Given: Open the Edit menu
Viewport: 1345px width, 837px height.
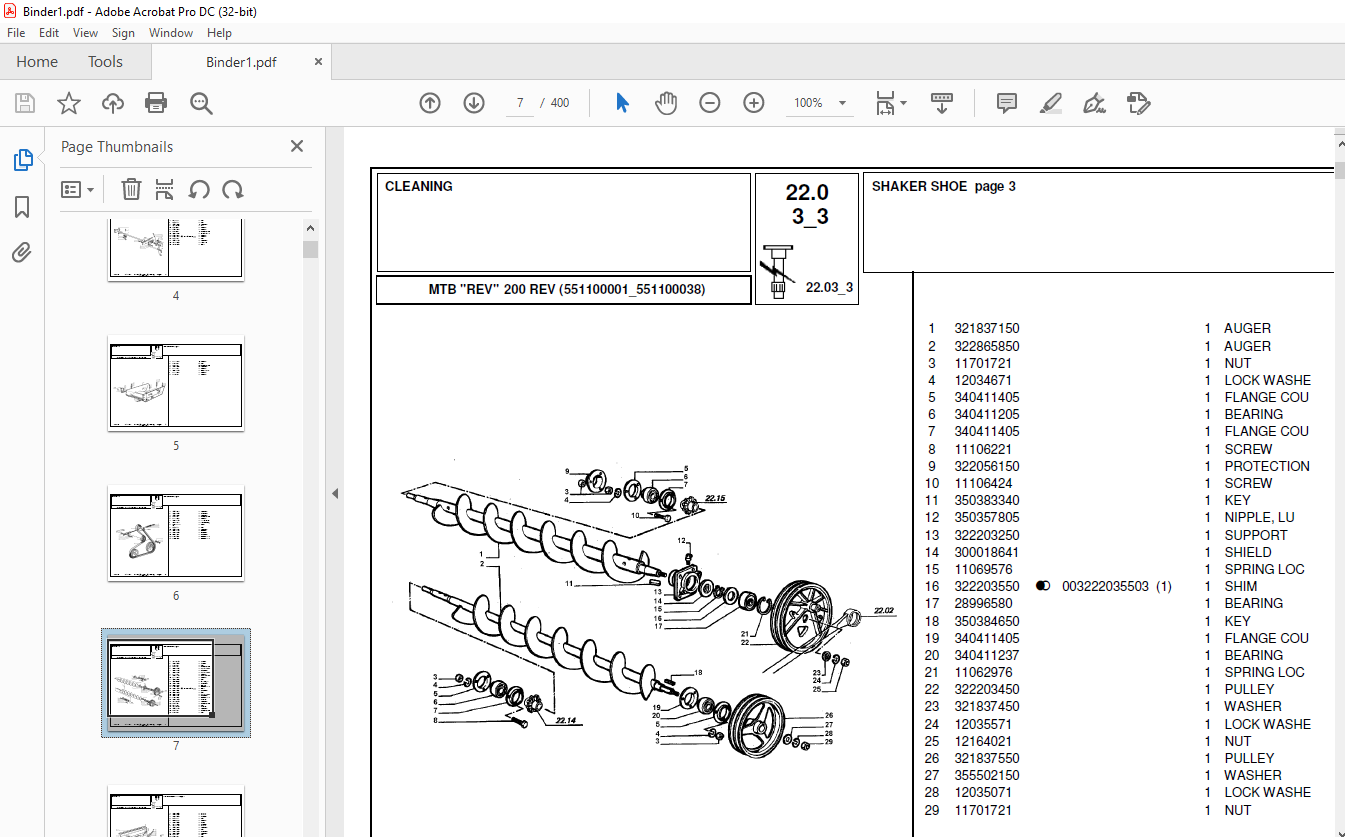Looking at the screenshot, I should click(x=49, y=33).
